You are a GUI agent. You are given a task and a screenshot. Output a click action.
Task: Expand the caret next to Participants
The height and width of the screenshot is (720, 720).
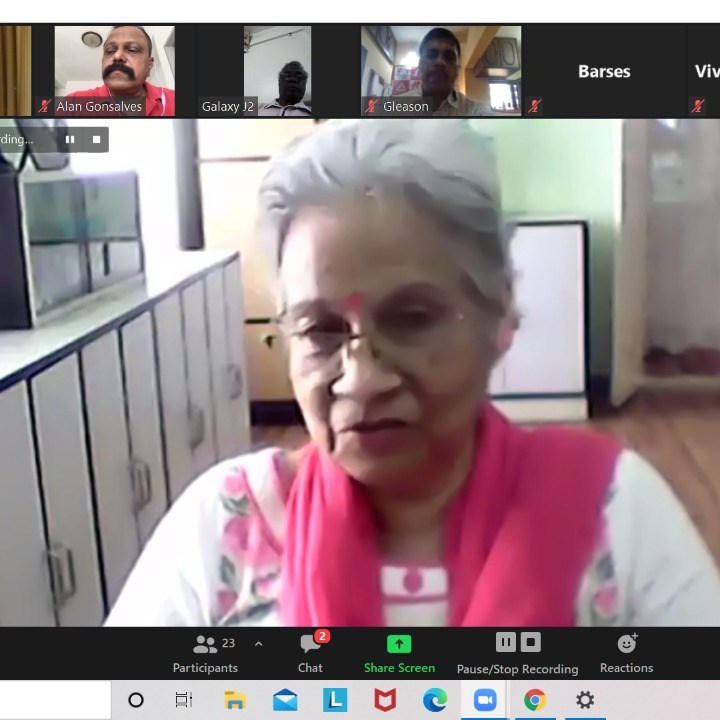click(258, 644)
